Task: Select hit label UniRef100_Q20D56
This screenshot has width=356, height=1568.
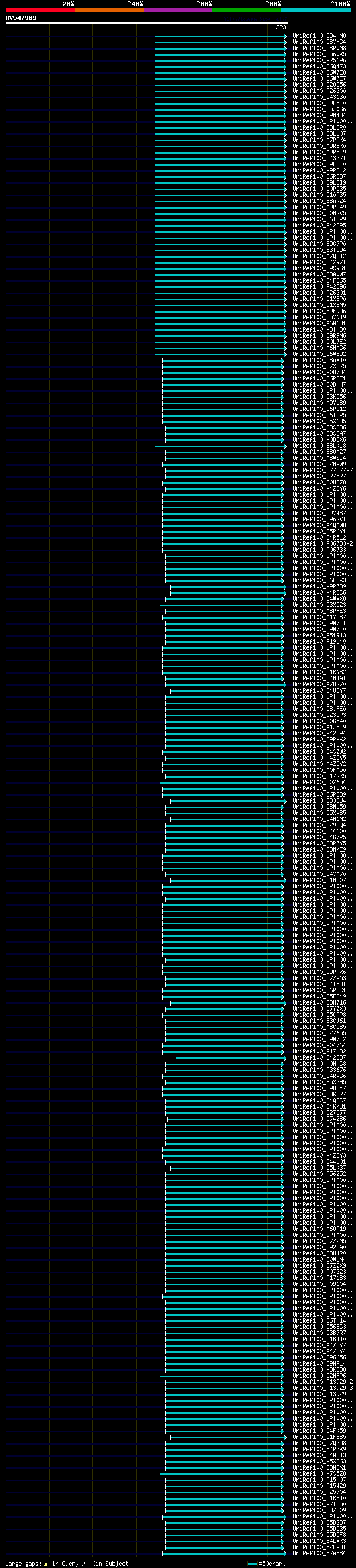Action: point(319,85)
